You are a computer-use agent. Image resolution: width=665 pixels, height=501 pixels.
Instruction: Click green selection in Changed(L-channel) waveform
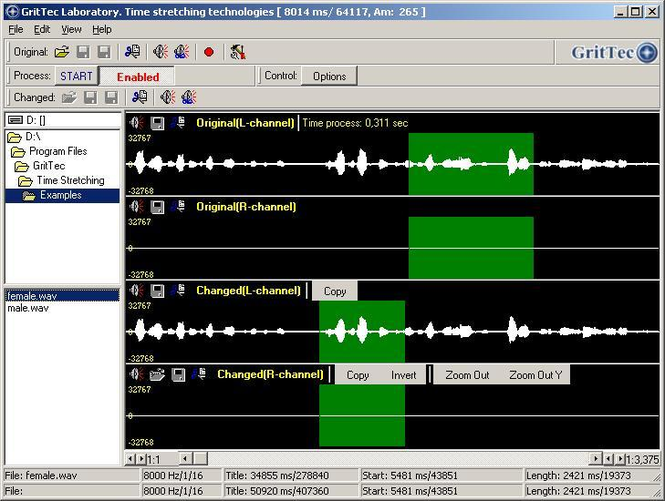[362, 331]
